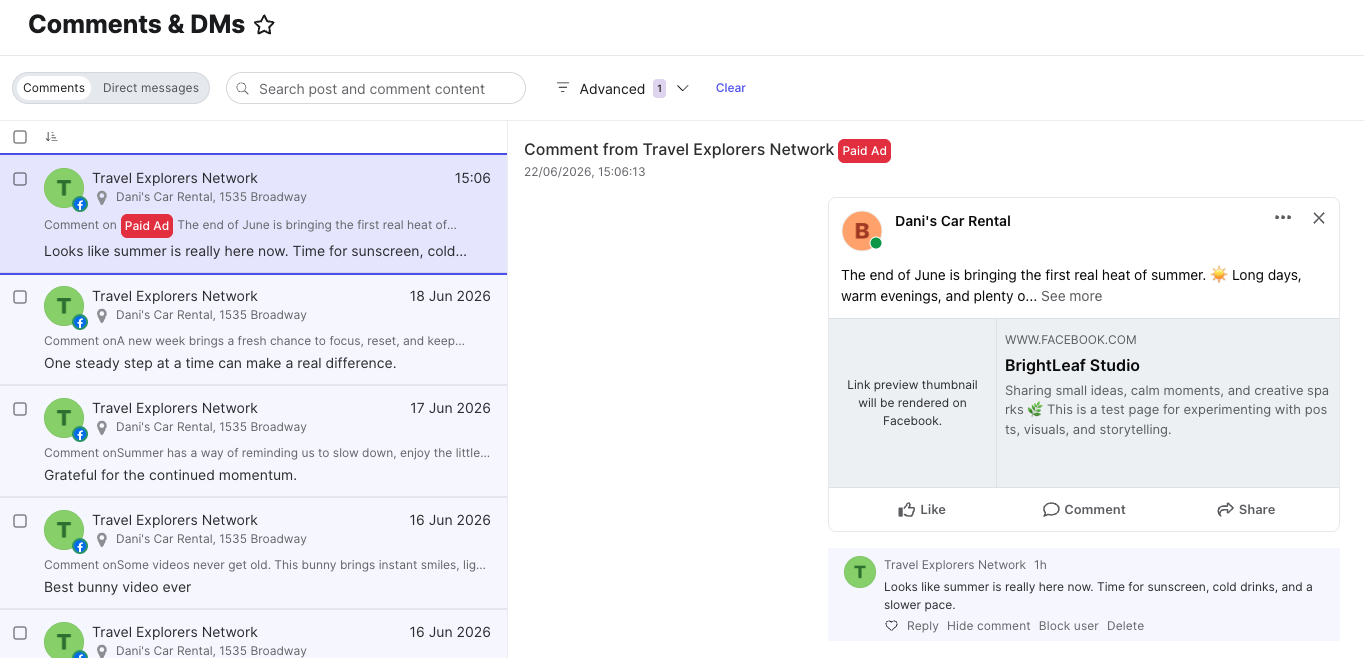Click the Comment button on post
The image size is (1364, 658).
pyautogui.click(x=1084, y=509)
